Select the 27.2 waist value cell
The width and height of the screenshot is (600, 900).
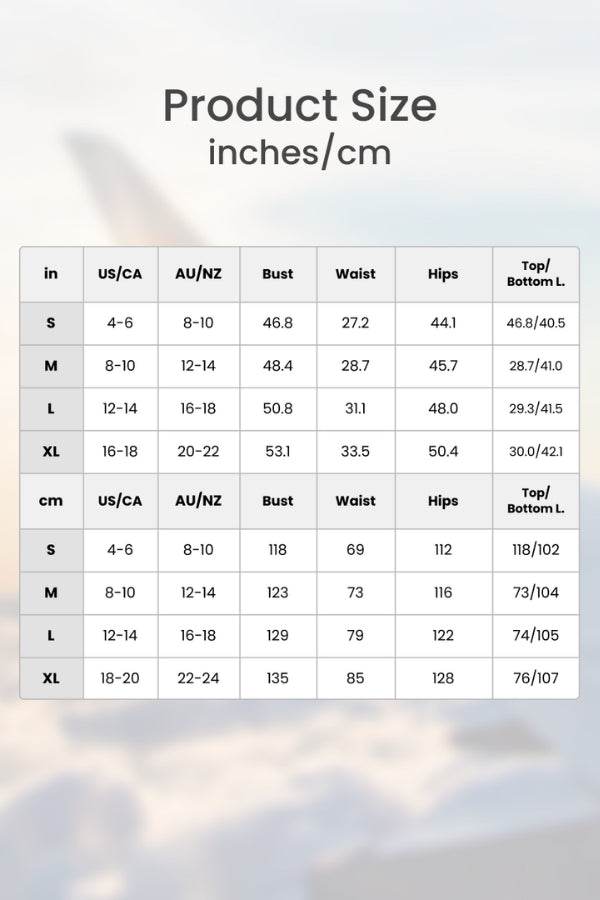(356, 323)
